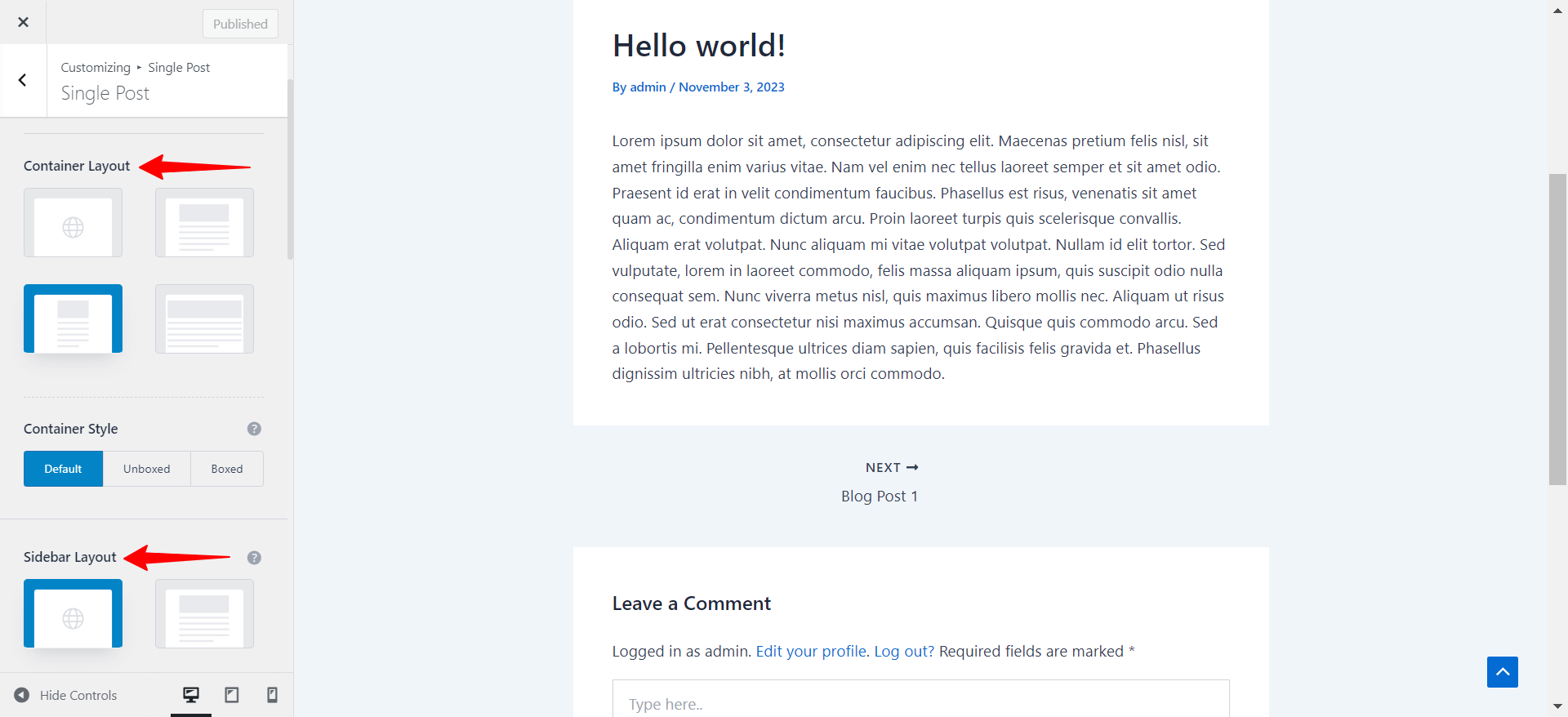Screen dimensions: 1568x717
Task: Switch to tablet preview device icon
Action: coord(232,695)
